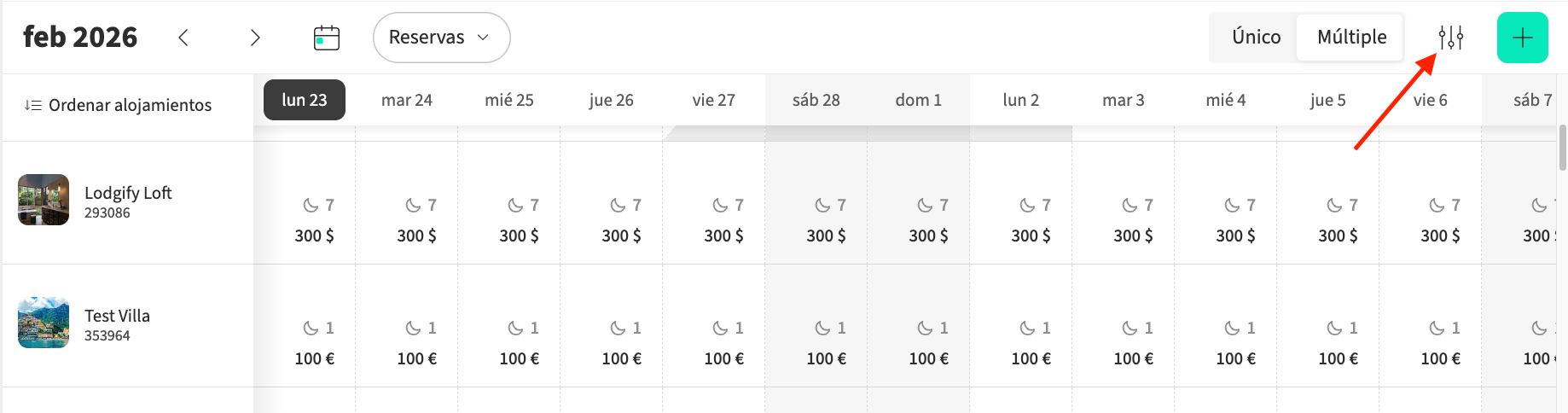Click the green plus add button
This screenshot has height=413, width=1568.
coord(1522,38)
